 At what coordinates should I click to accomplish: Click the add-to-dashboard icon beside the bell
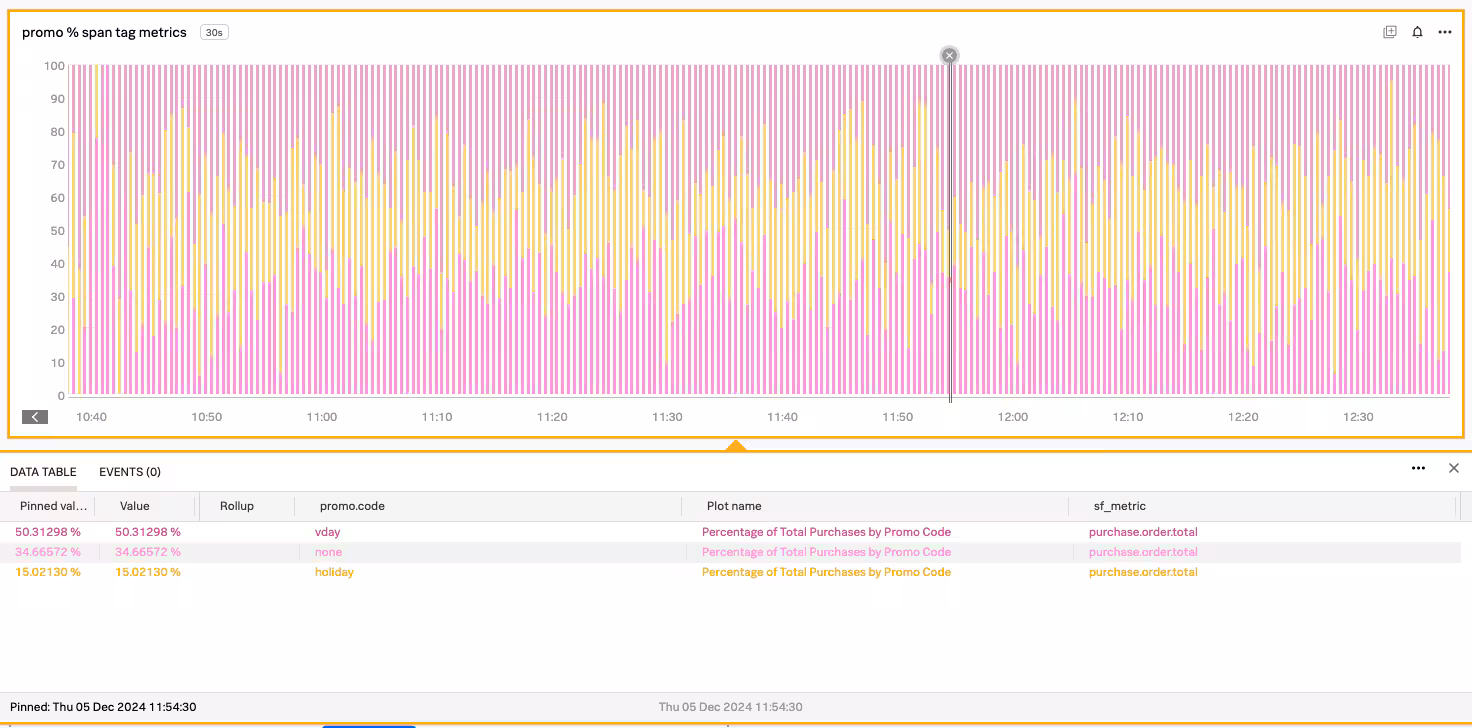pos(1390,32)
